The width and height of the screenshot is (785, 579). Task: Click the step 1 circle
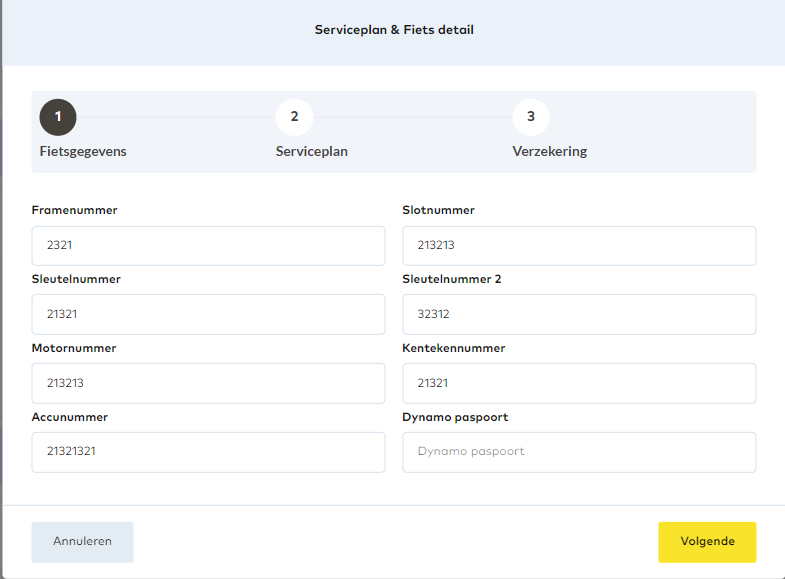click(x=58, y=117)
